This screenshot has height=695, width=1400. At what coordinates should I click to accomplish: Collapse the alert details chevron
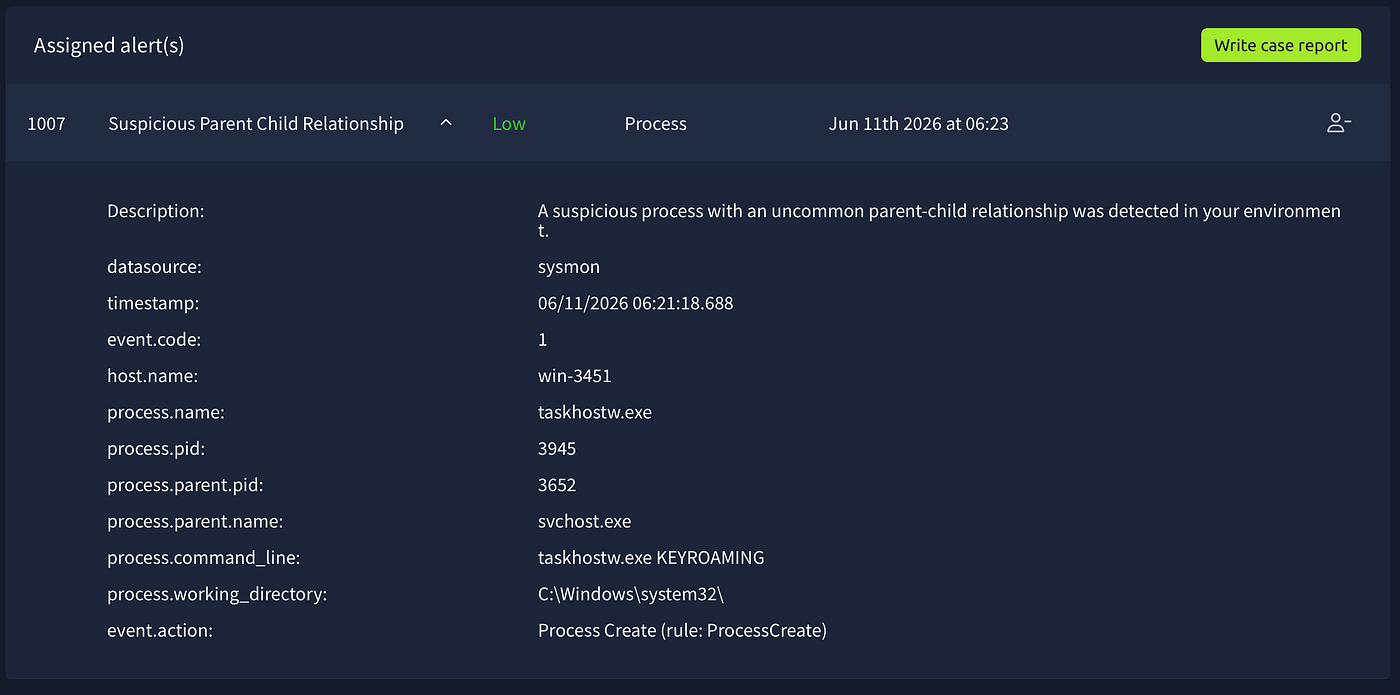446,123
